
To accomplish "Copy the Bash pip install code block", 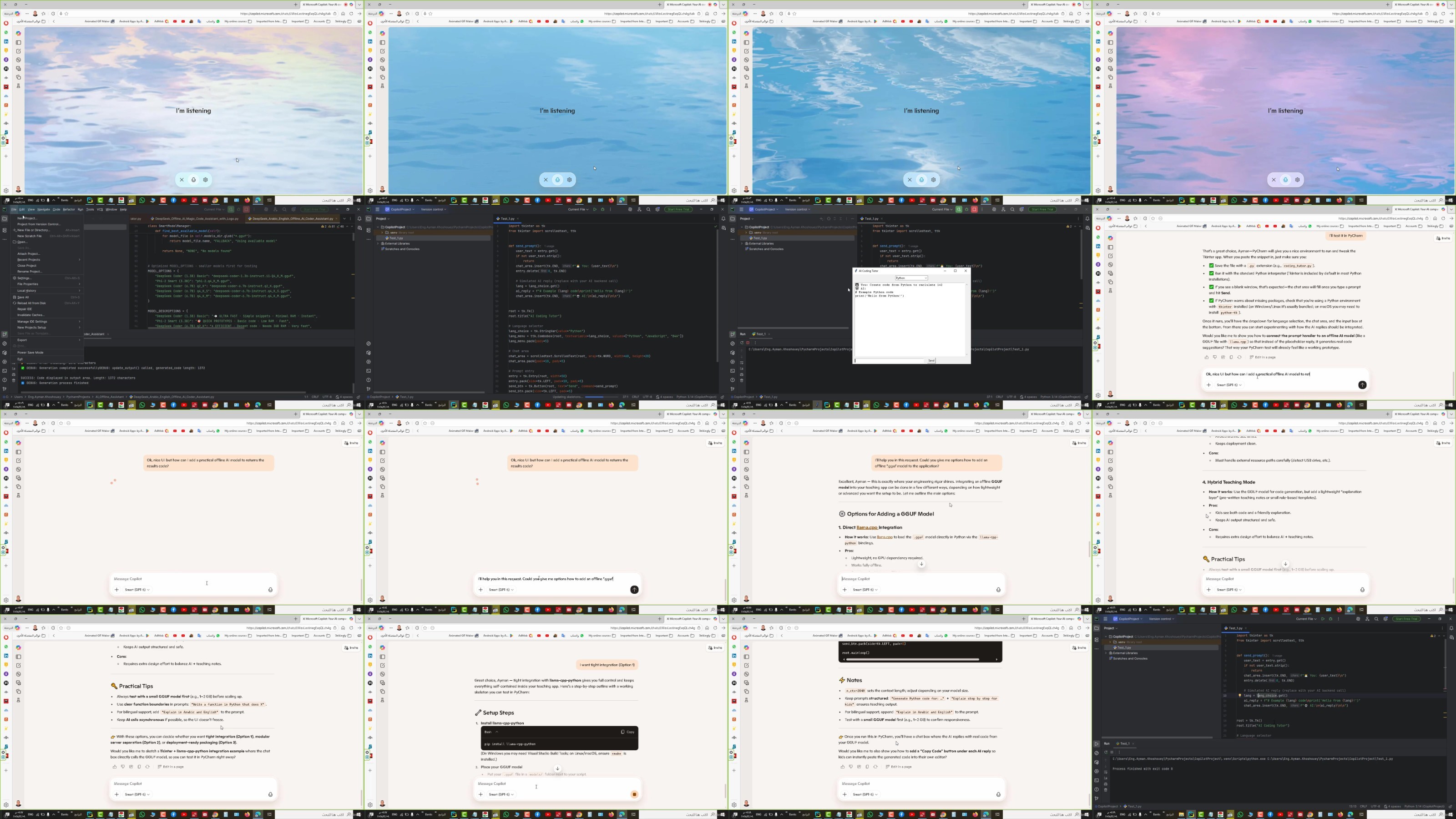I will [627, 731].
